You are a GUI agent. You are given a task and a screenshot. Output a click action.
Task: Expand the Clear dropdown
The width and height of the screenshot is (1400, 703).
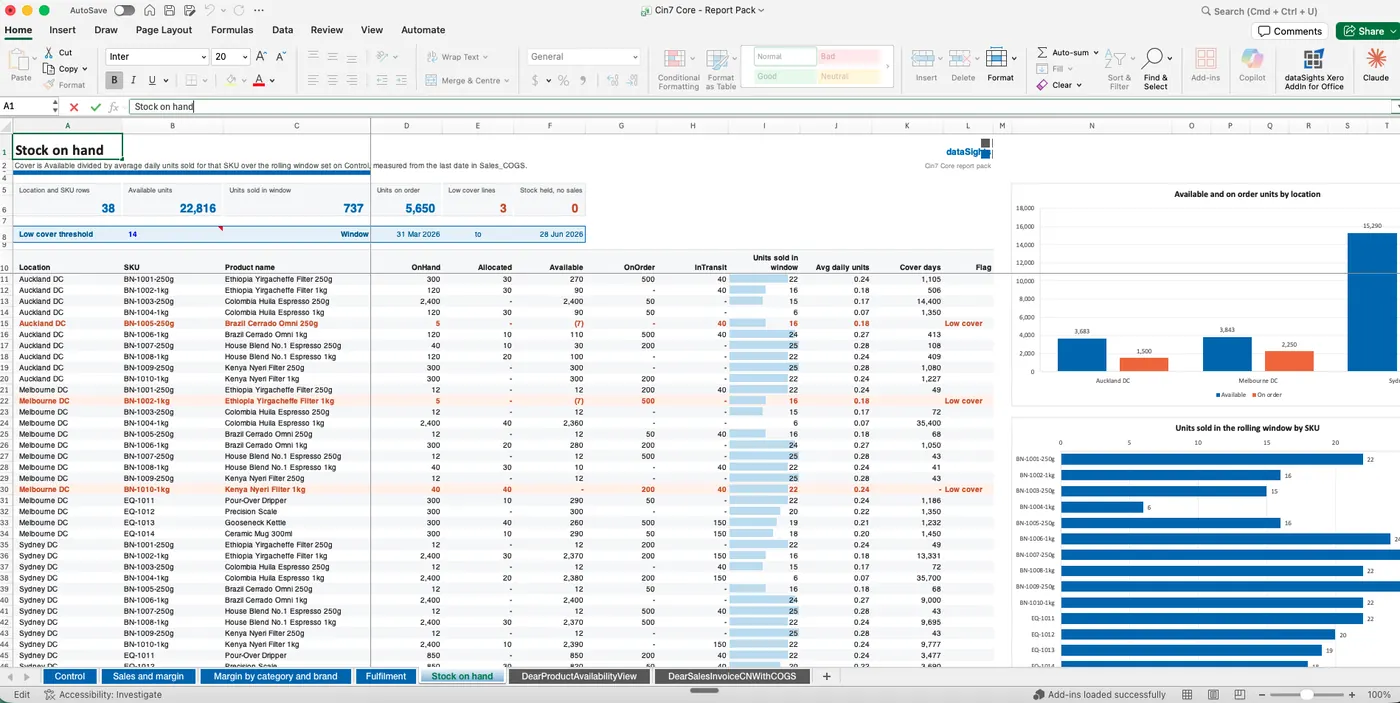pos(1081,85)
